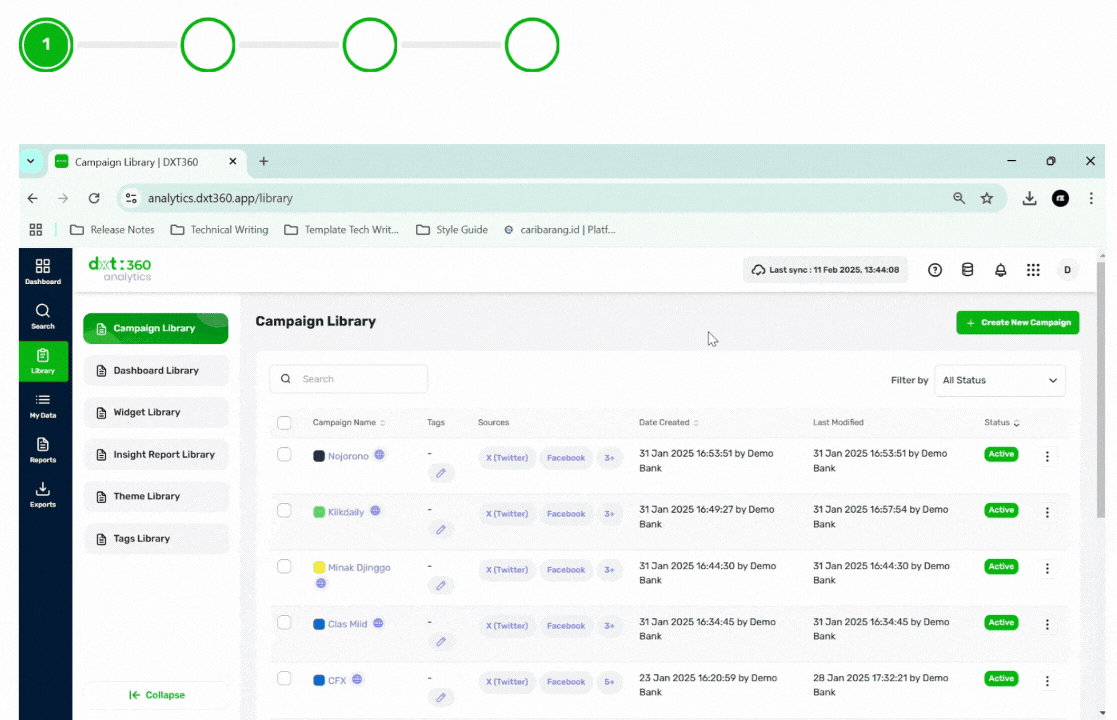Check the Nojorono campaign checkbox
Viewport: 1117px width, 720px height.
point(284,454)
